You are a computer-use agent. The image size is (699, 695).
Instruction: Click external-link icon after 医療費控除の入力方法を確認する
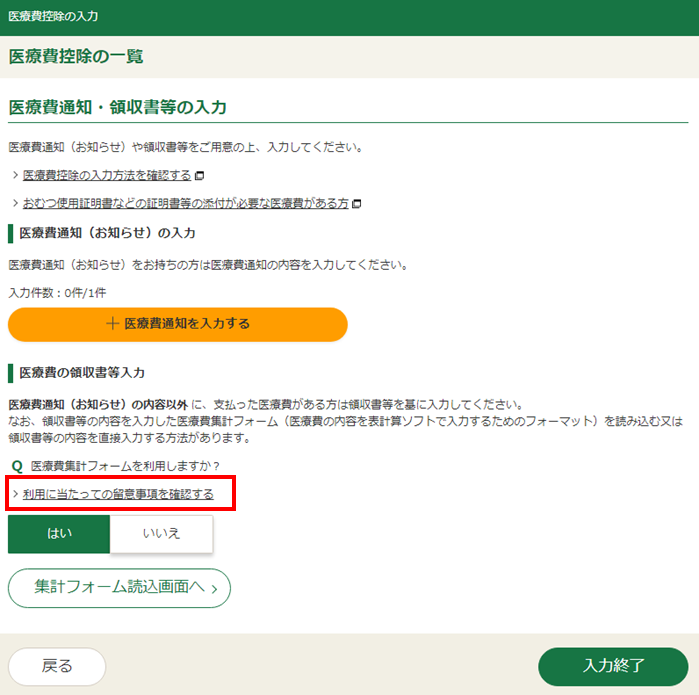199,176
